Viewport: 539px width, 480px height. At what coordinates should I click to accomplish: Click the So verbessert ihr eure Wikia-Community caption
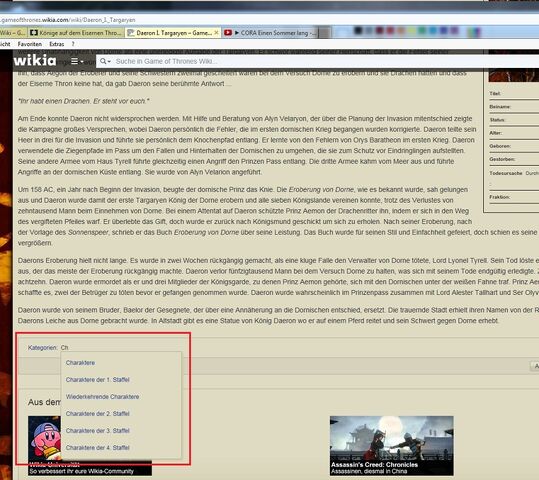click(x=81, y=471)
